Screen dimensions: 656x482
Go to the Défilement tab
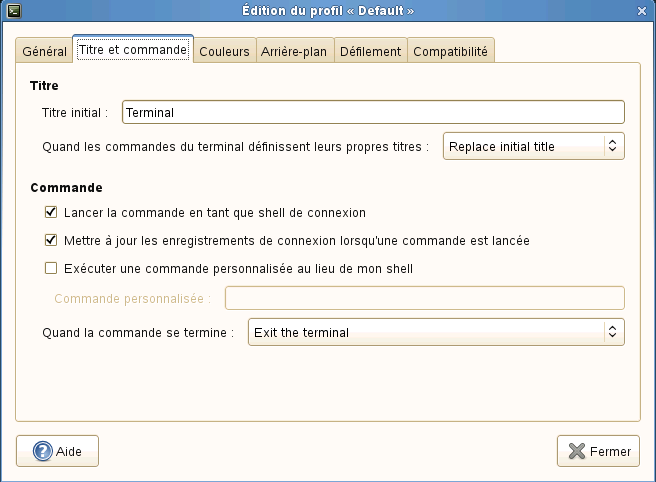coord(369,51)
